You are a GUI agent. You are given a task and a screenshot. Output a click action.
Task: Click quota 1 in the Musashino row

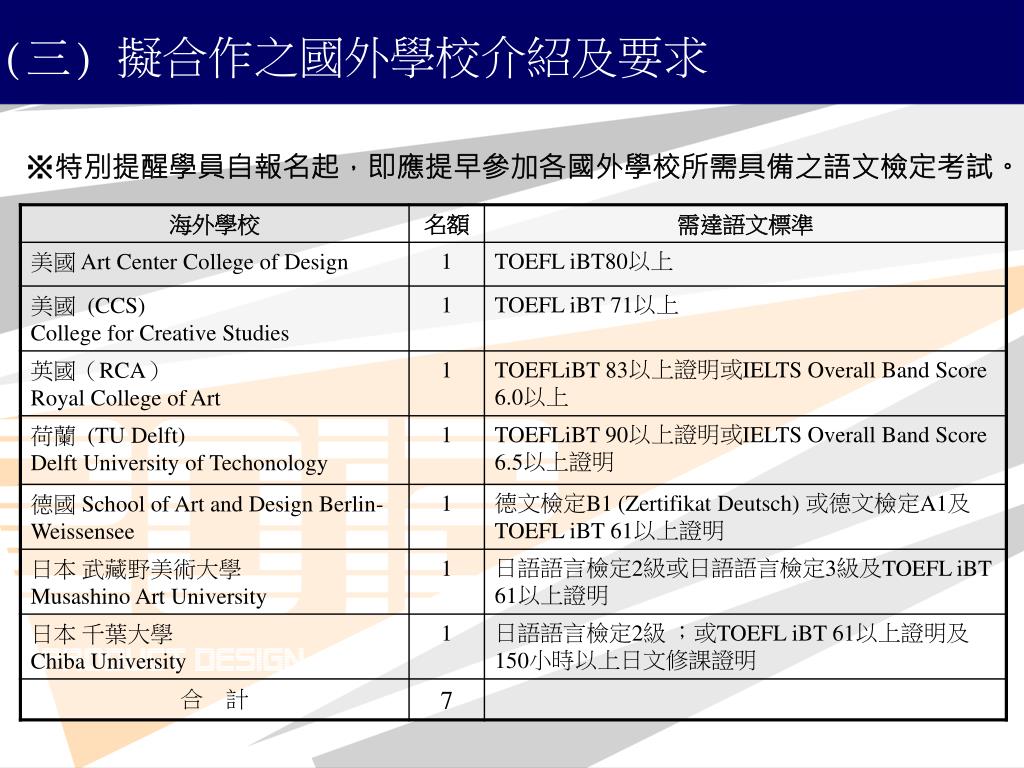447,569
